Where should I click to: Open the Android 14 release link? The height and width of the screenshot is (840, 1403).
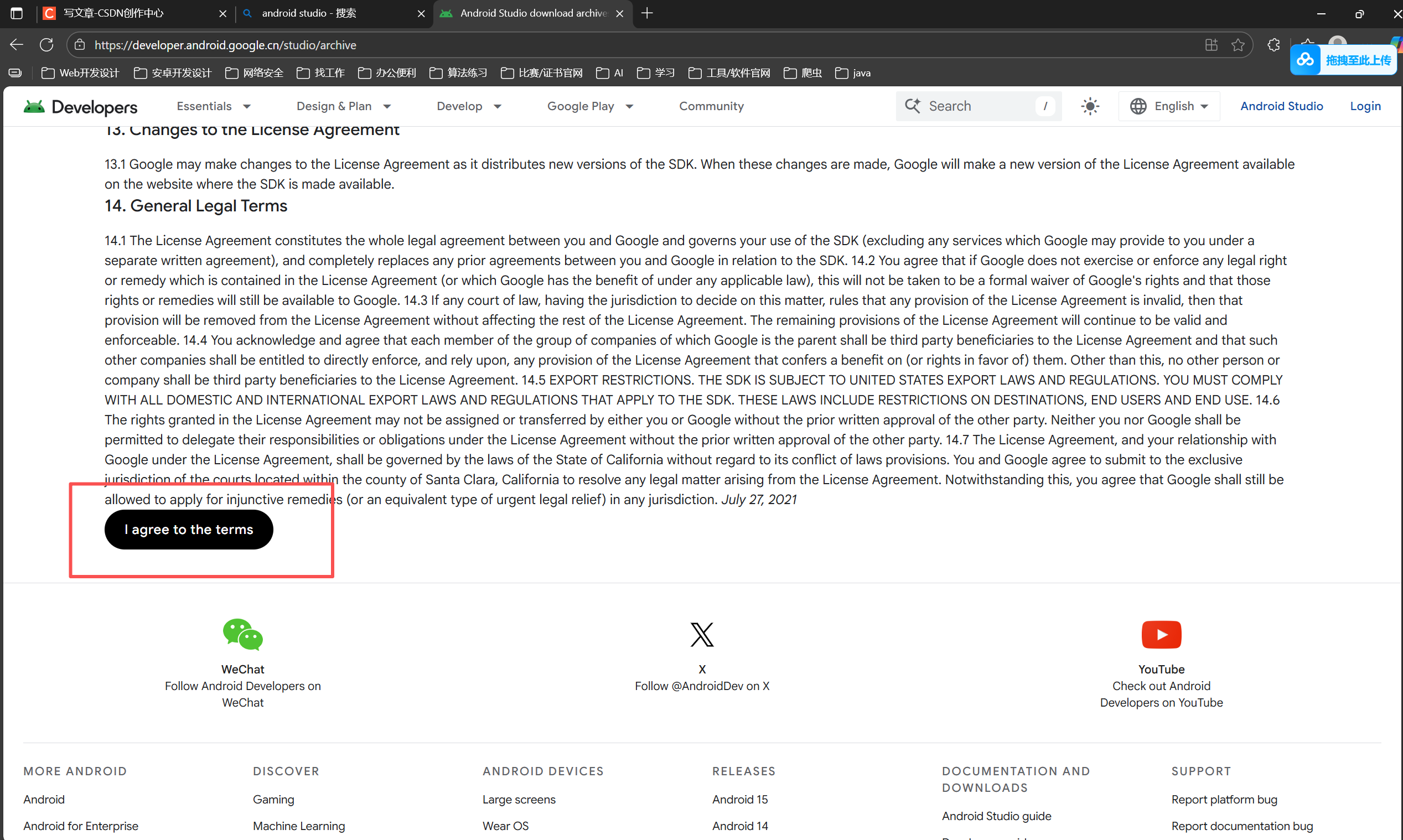point(741,826)
